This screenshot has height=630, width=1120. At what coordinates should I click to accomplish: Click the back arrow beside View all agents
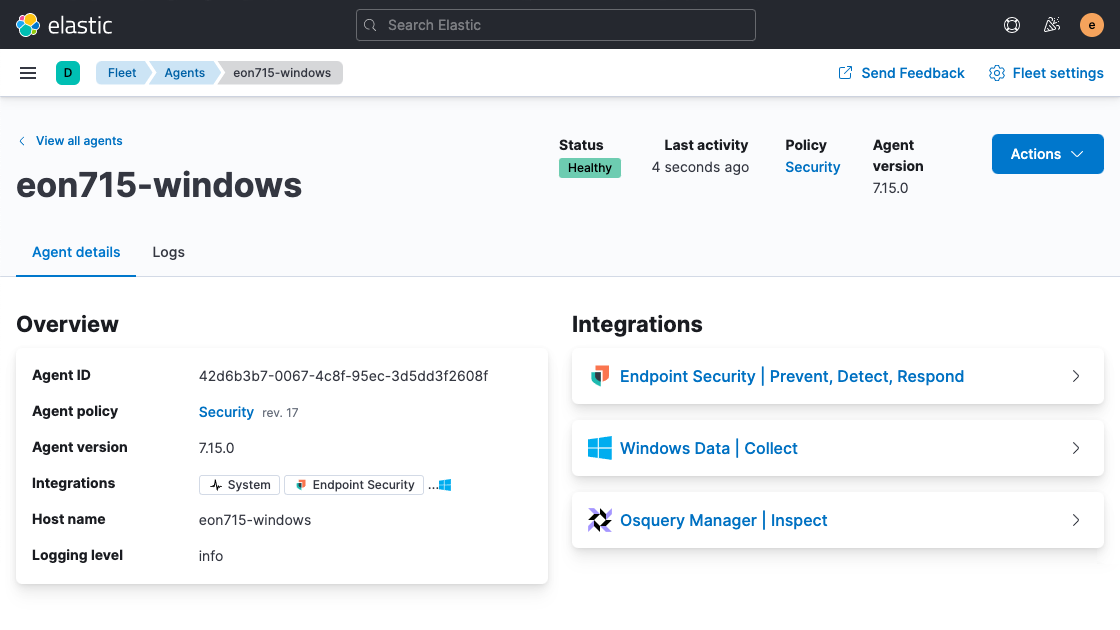point(22,141)
